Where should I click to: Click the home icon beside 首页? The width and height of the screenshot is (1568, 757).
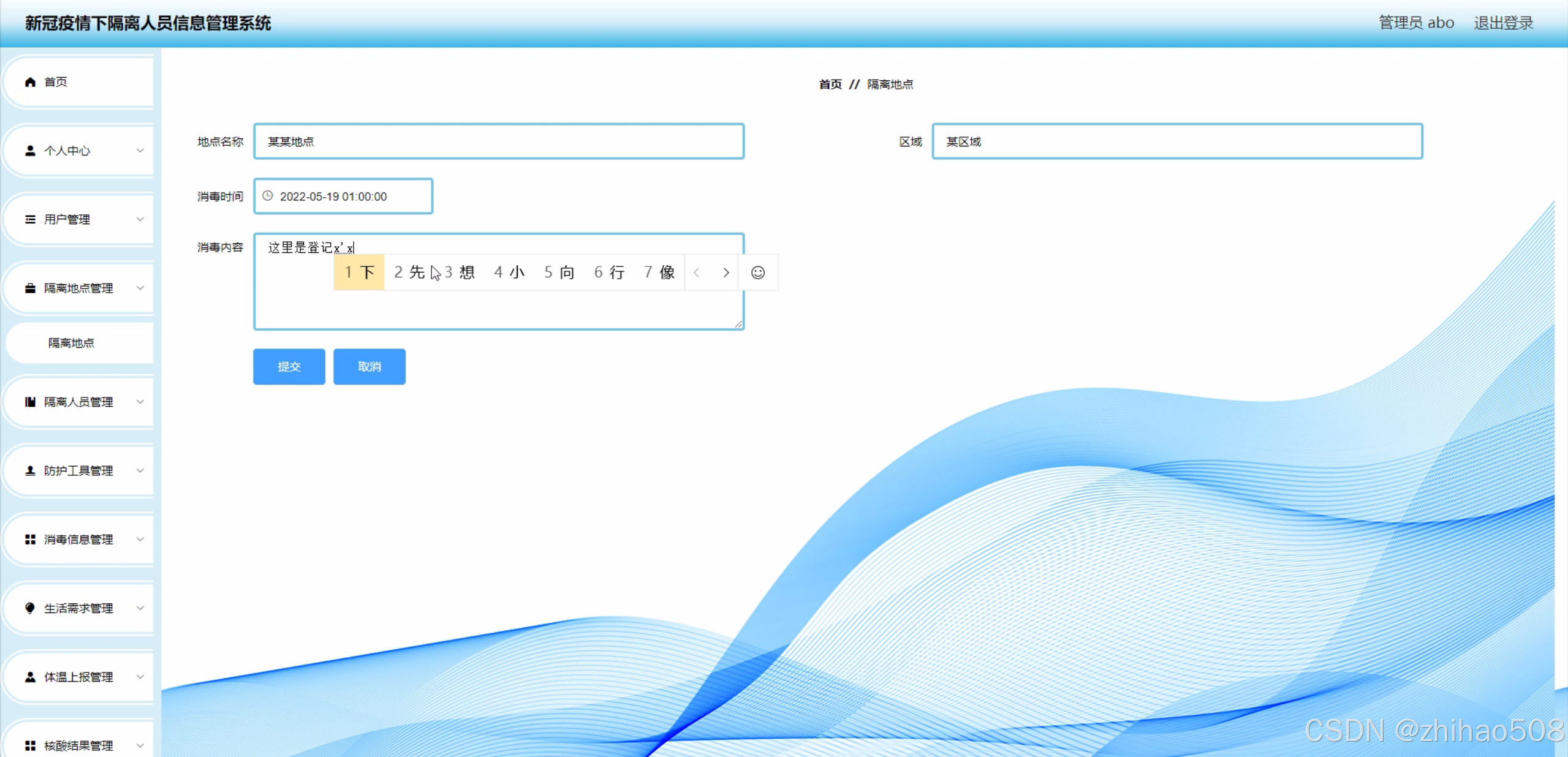click(30, 82)
